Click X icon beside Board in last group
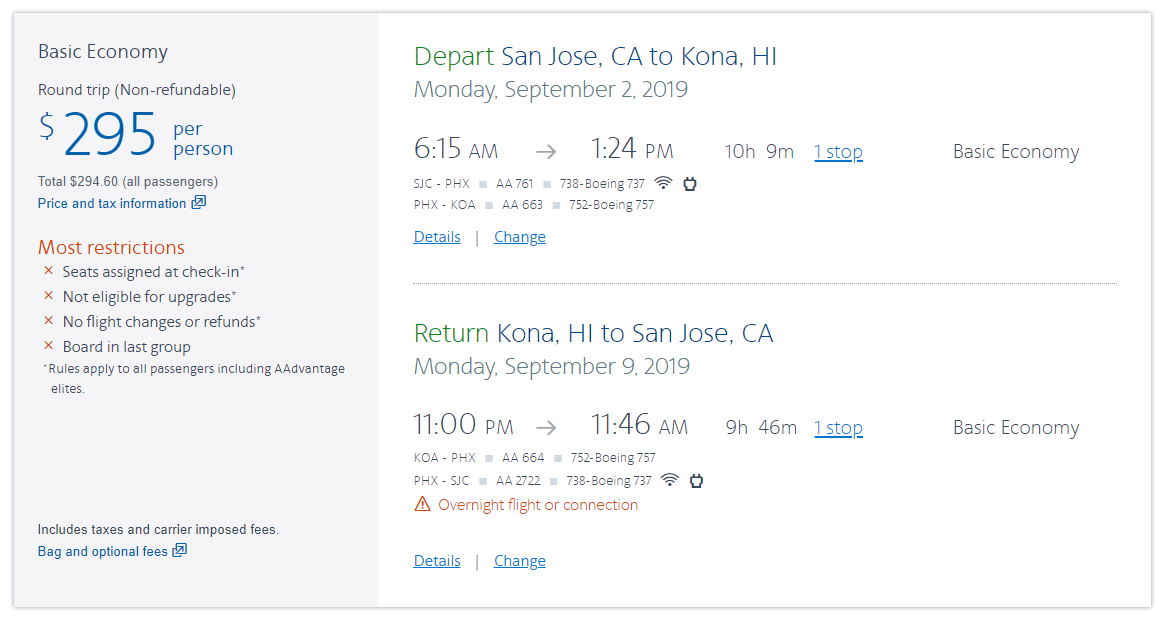The height and width of the screenshot is (619, 1162). coord(48,346)
